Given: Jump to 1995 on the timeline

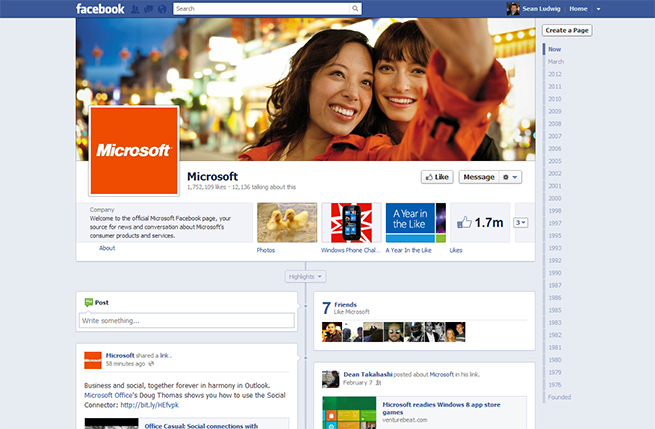Looking at the screenshot, I should 555,236.
